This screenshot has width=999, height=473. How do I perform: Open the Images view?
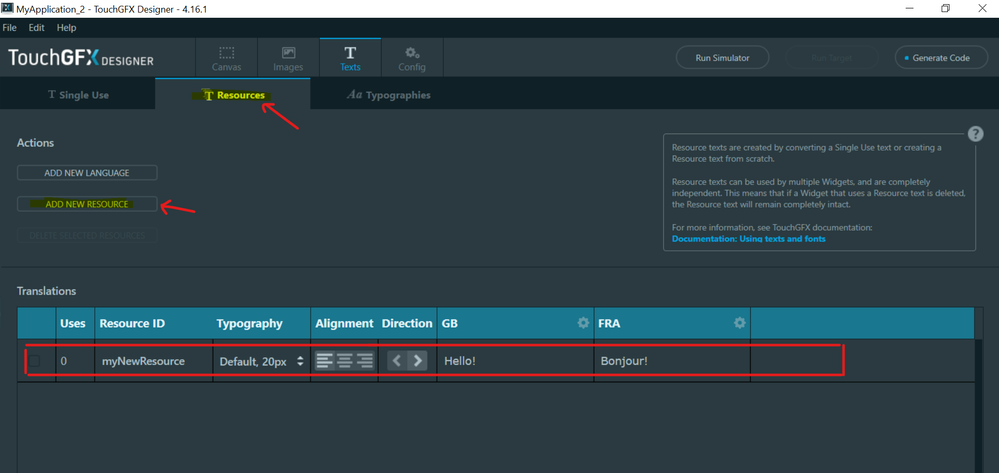pyautogui.click(x=288, y=58)
